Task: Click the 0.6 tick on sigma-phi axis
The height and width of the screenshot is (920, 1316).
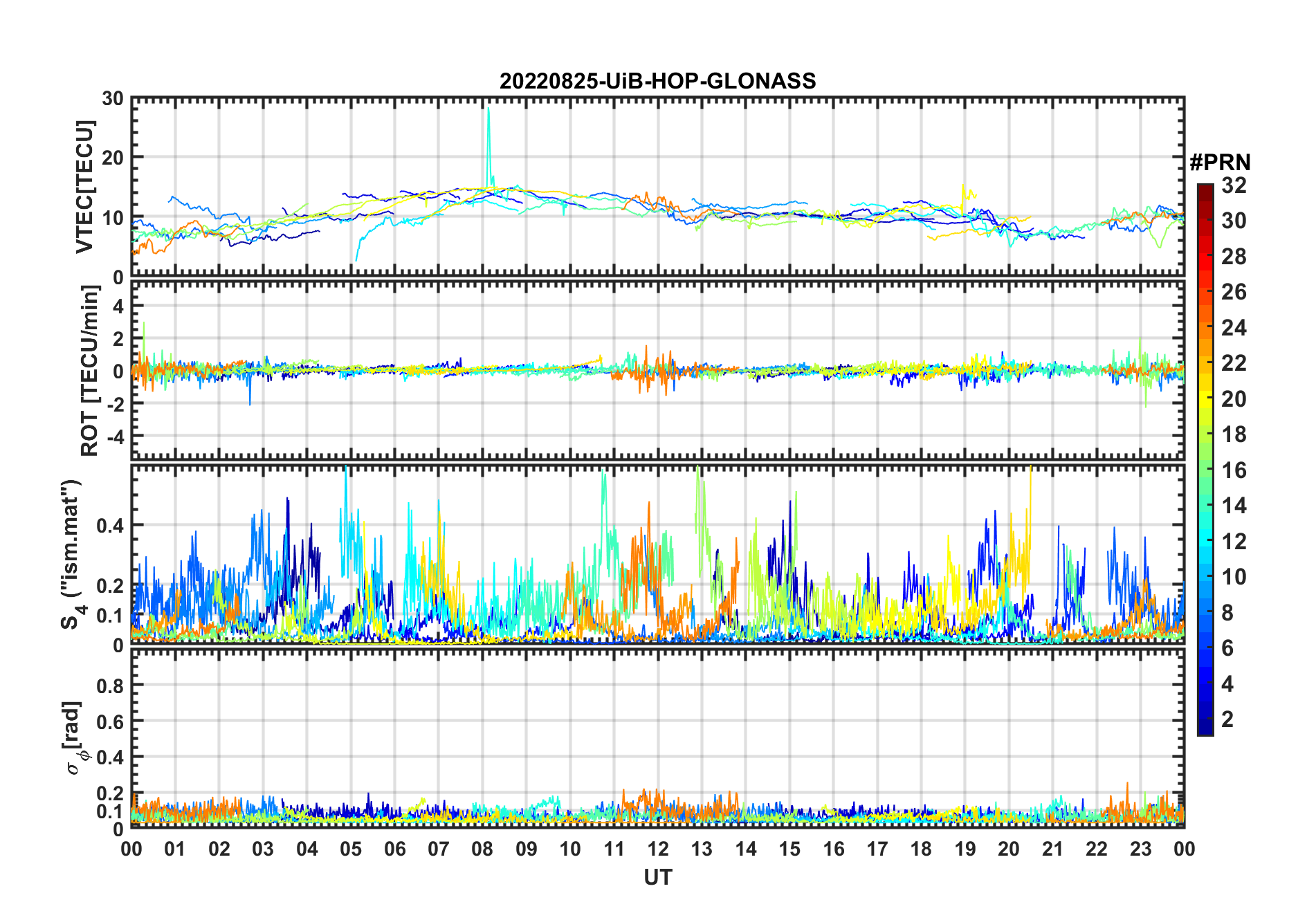Action: (x=110, y=721)
